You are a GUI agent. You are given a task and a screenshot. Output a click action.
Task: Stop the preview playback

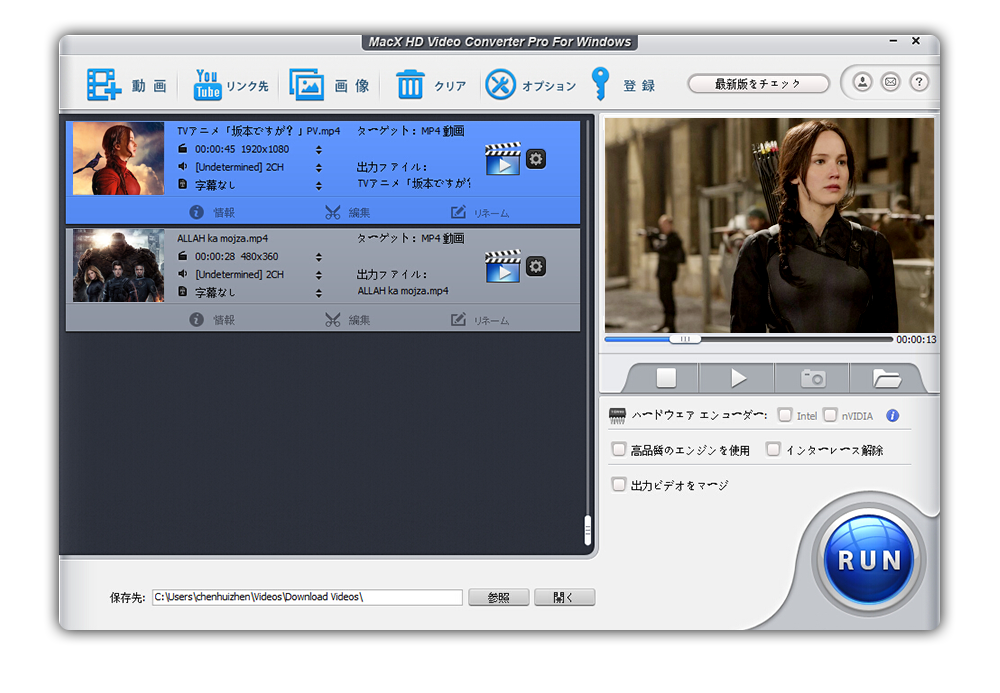[666, 378]
